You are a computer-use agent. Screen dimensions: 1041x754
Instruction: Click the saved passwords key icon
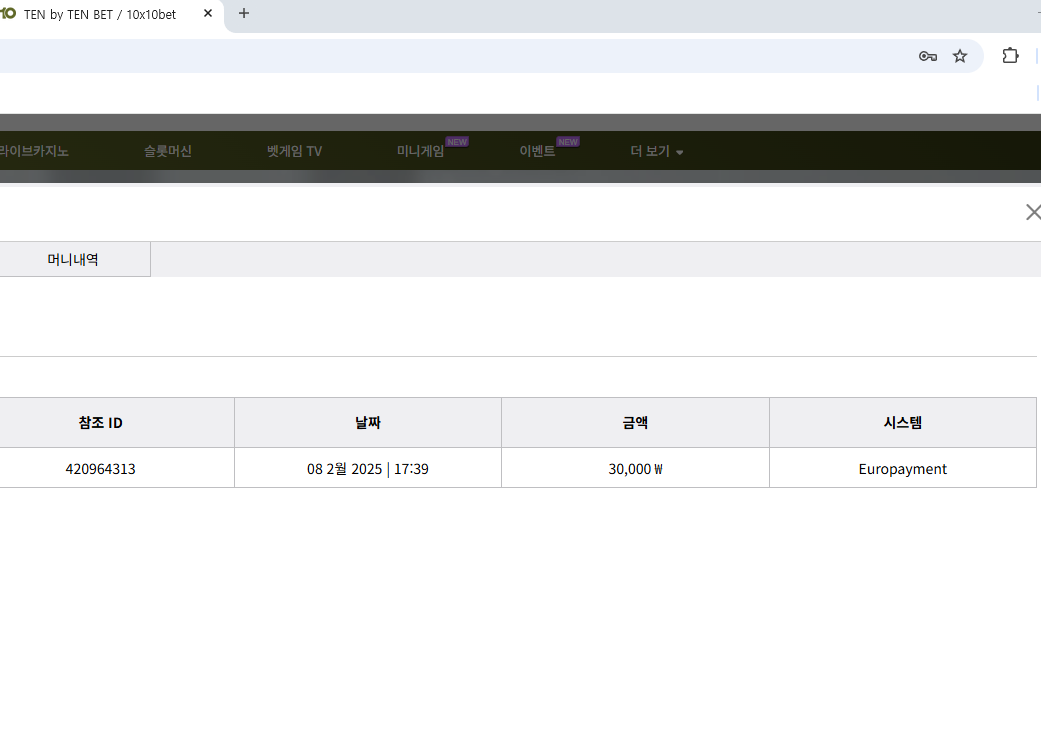tap(927, 56)
